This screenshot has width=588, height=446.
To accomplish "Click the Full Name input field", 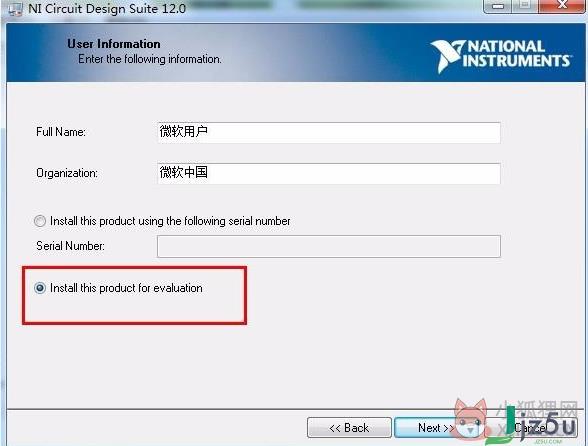I will (328, 132).
